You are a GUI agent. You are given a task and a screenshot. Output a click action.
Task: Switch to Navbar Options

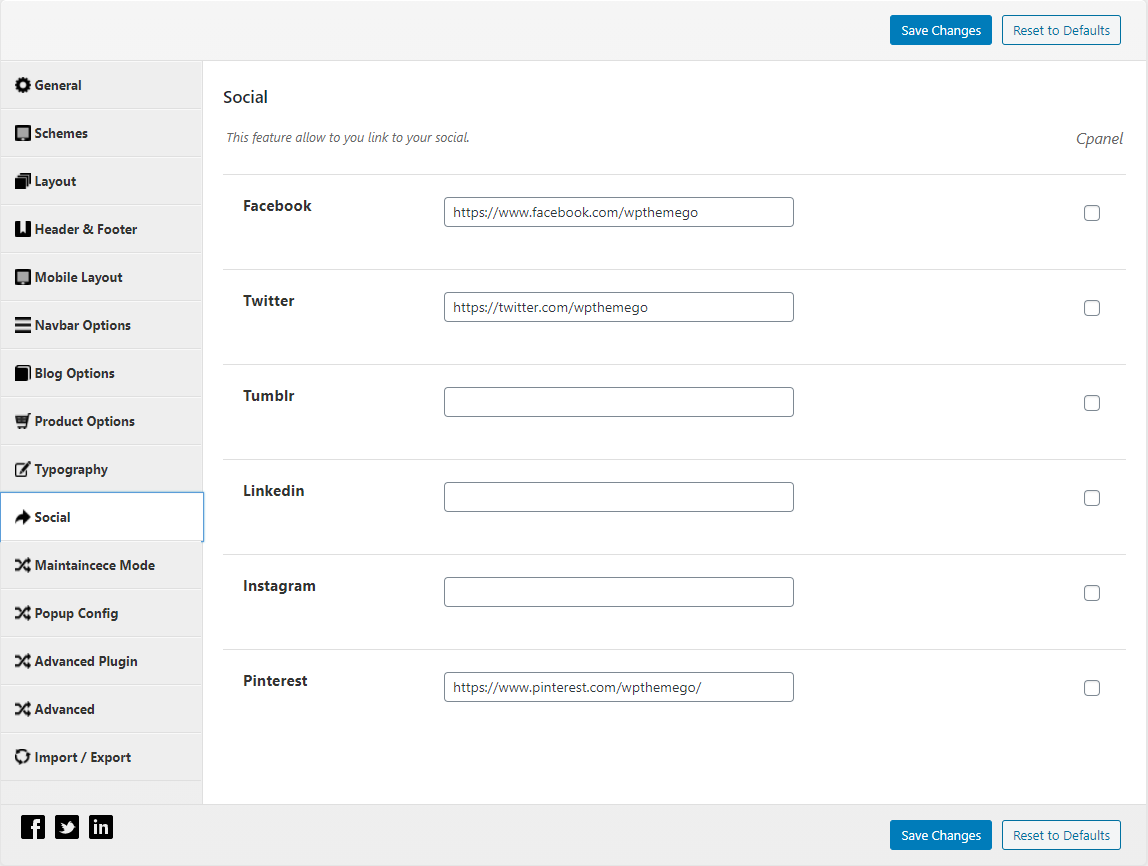(x=102, y=325)
